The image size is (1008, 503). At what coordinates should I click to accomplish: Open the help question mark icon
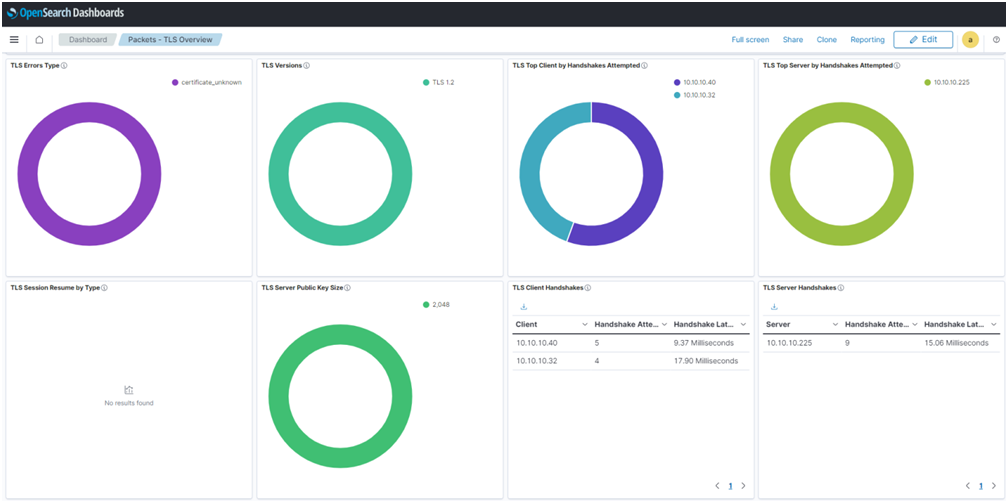[x=996, y=40]
